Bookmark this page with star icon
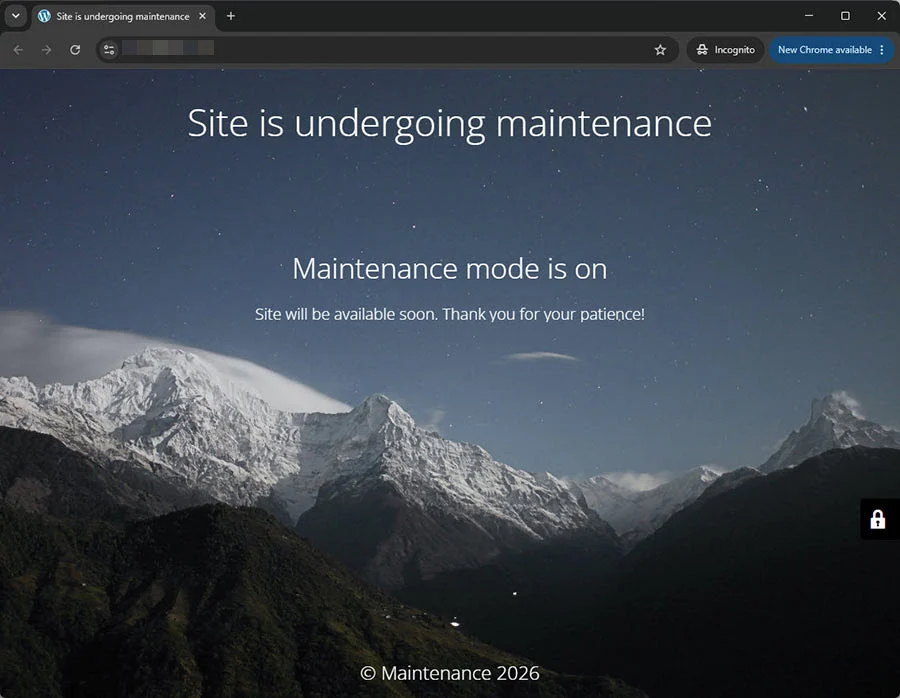The image size is (900, 698). (x=660, y=50)
